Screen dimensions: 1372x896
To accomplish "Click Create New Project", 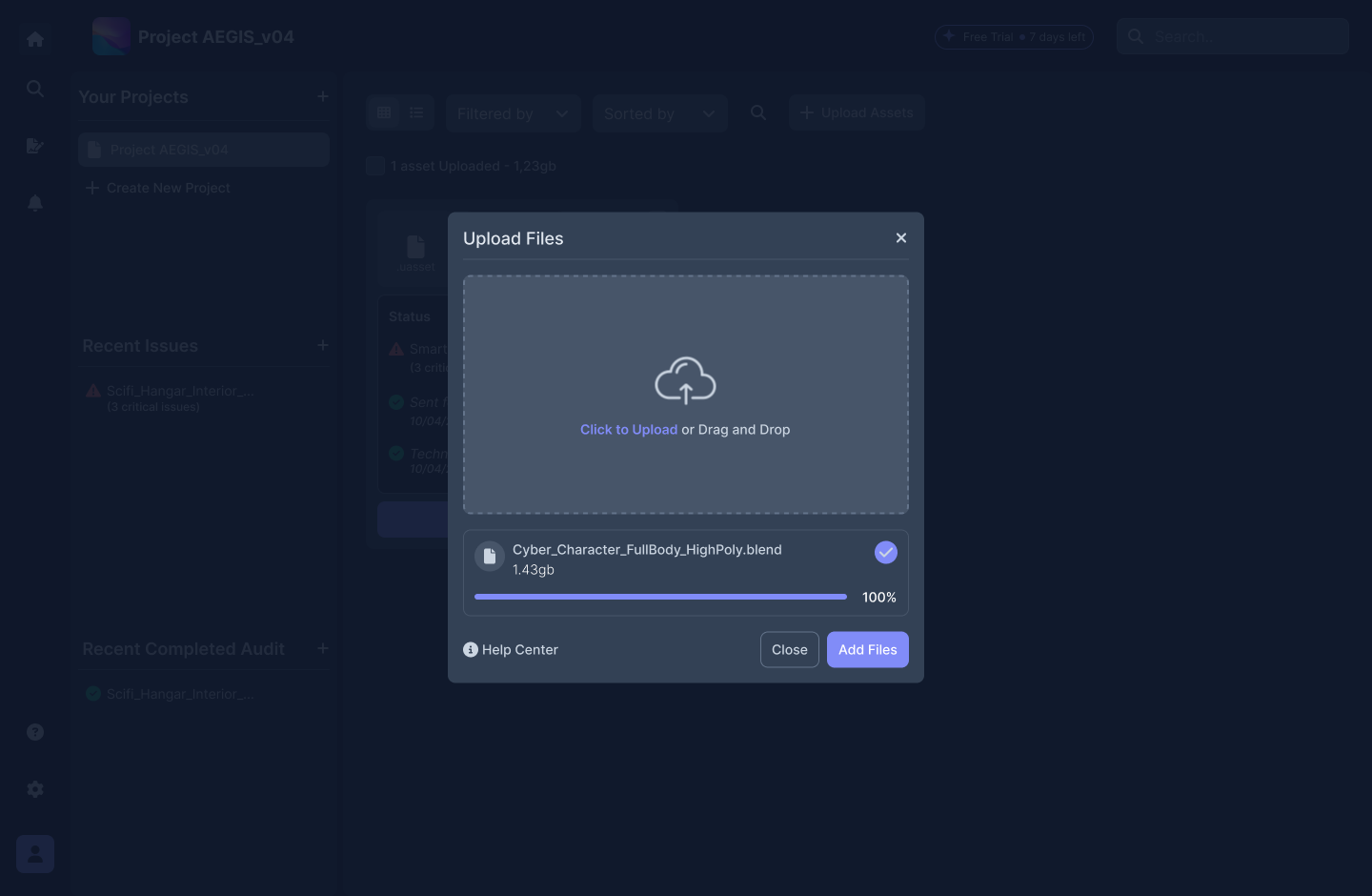I will click(x=158, y=188).
